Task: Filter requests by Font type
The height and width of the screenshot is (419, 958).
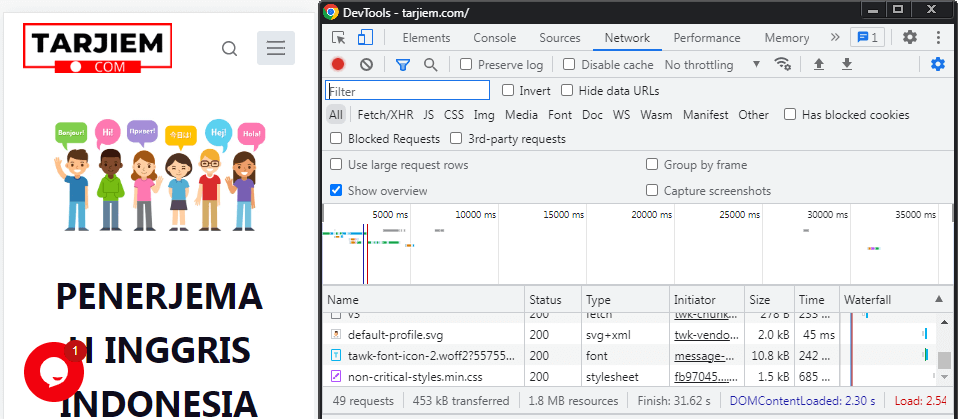Action: pos(560,114)
